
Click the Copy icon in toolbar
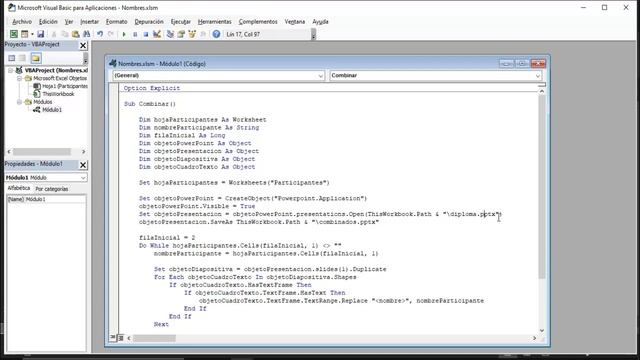point(64,34)
